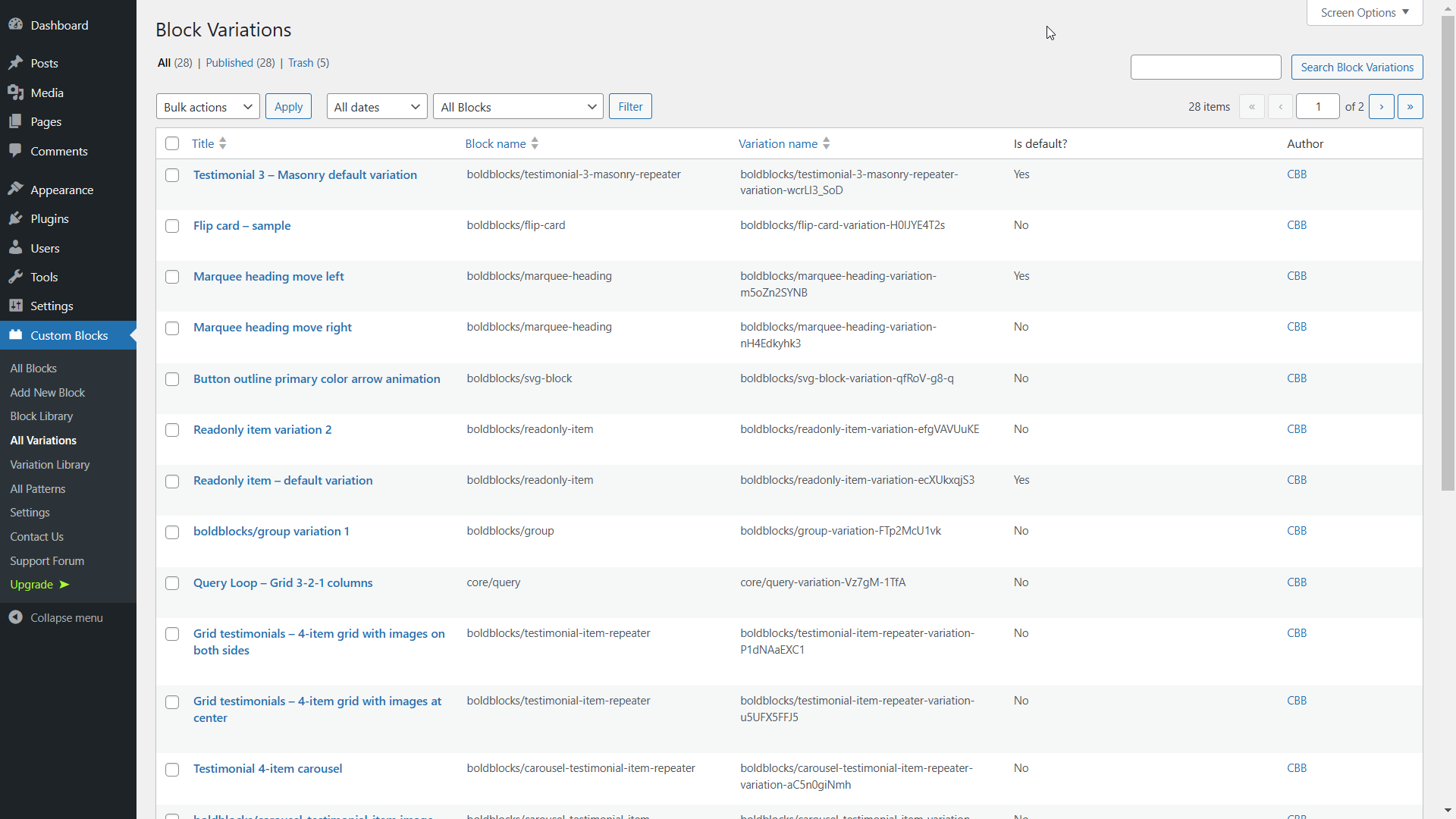Click CBB author of Flip card row

[x=1297, y=225]
